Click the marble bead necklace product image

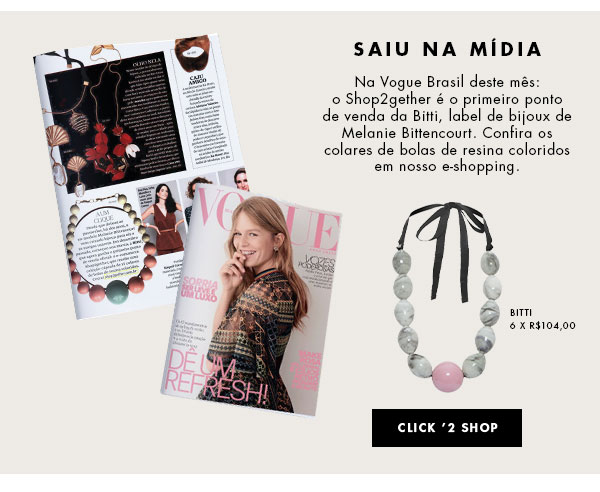447,297
